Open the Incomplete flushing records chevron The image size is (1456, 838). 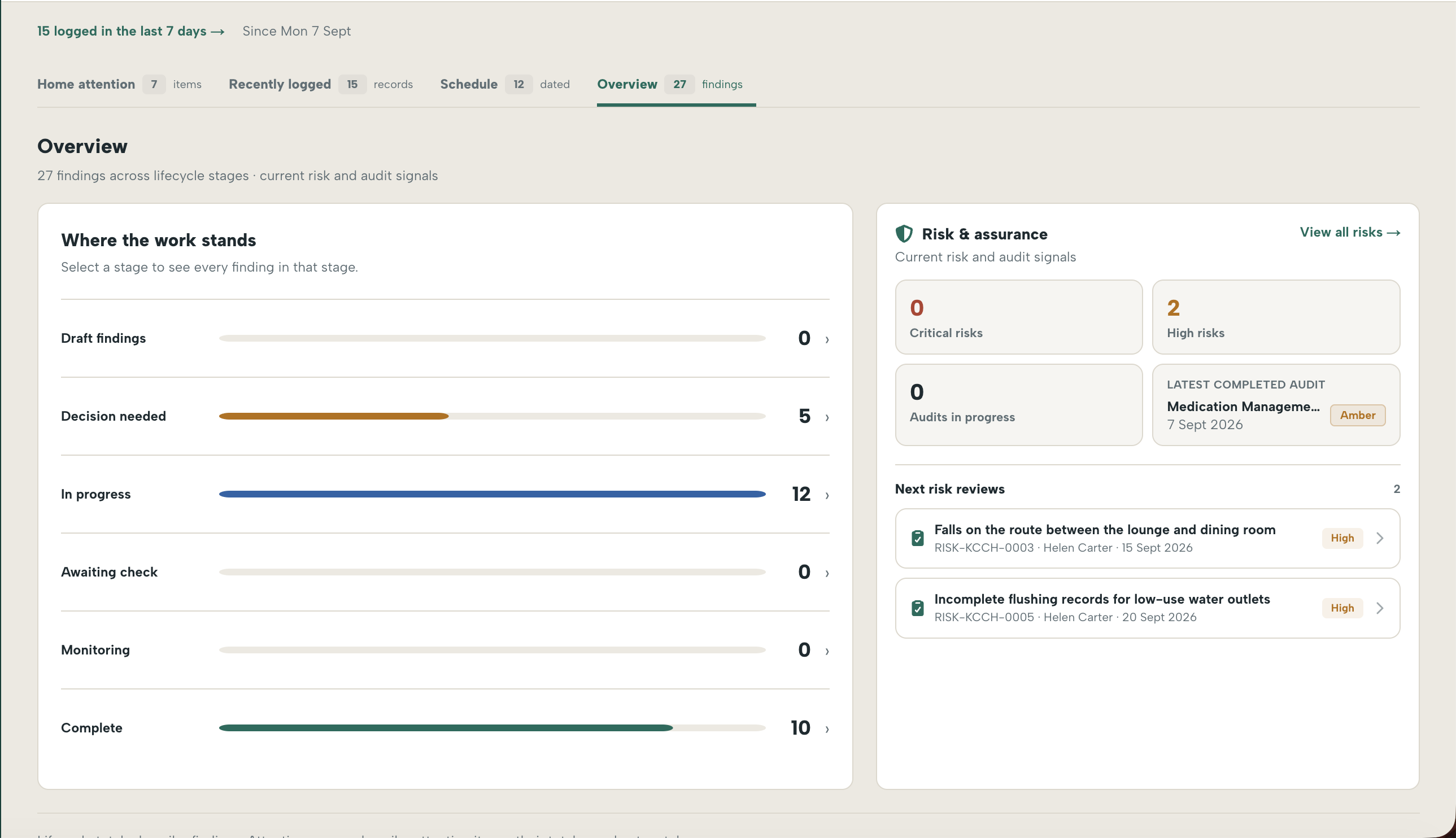[x=1380, y=608]
